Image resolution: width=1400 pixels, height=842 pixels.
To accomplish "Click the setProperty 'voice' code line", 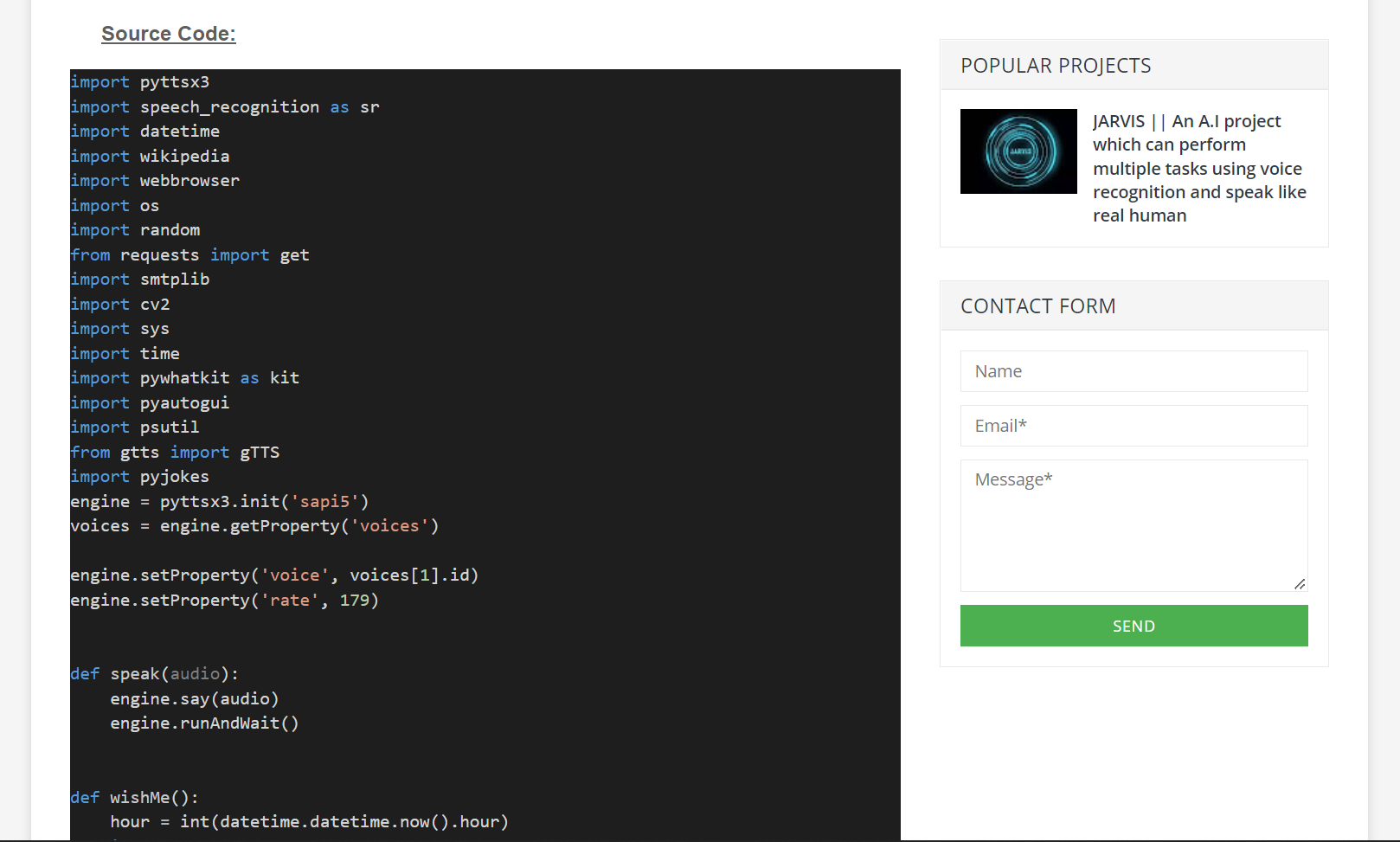I will [274, 575].
